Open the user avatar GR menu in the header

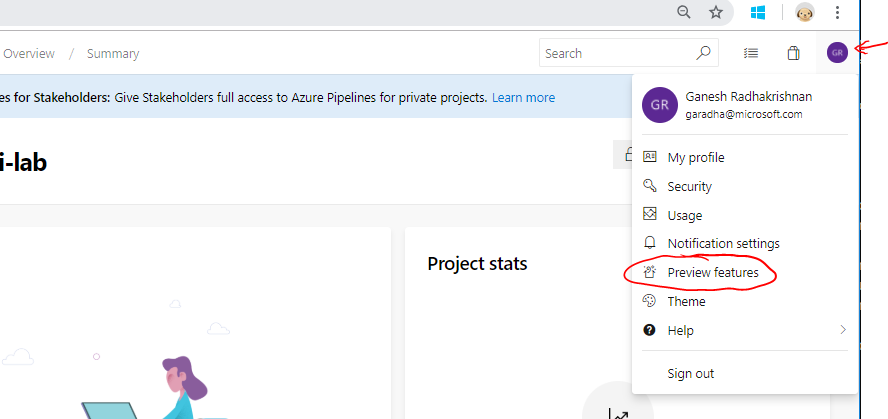tap(837, 53)
